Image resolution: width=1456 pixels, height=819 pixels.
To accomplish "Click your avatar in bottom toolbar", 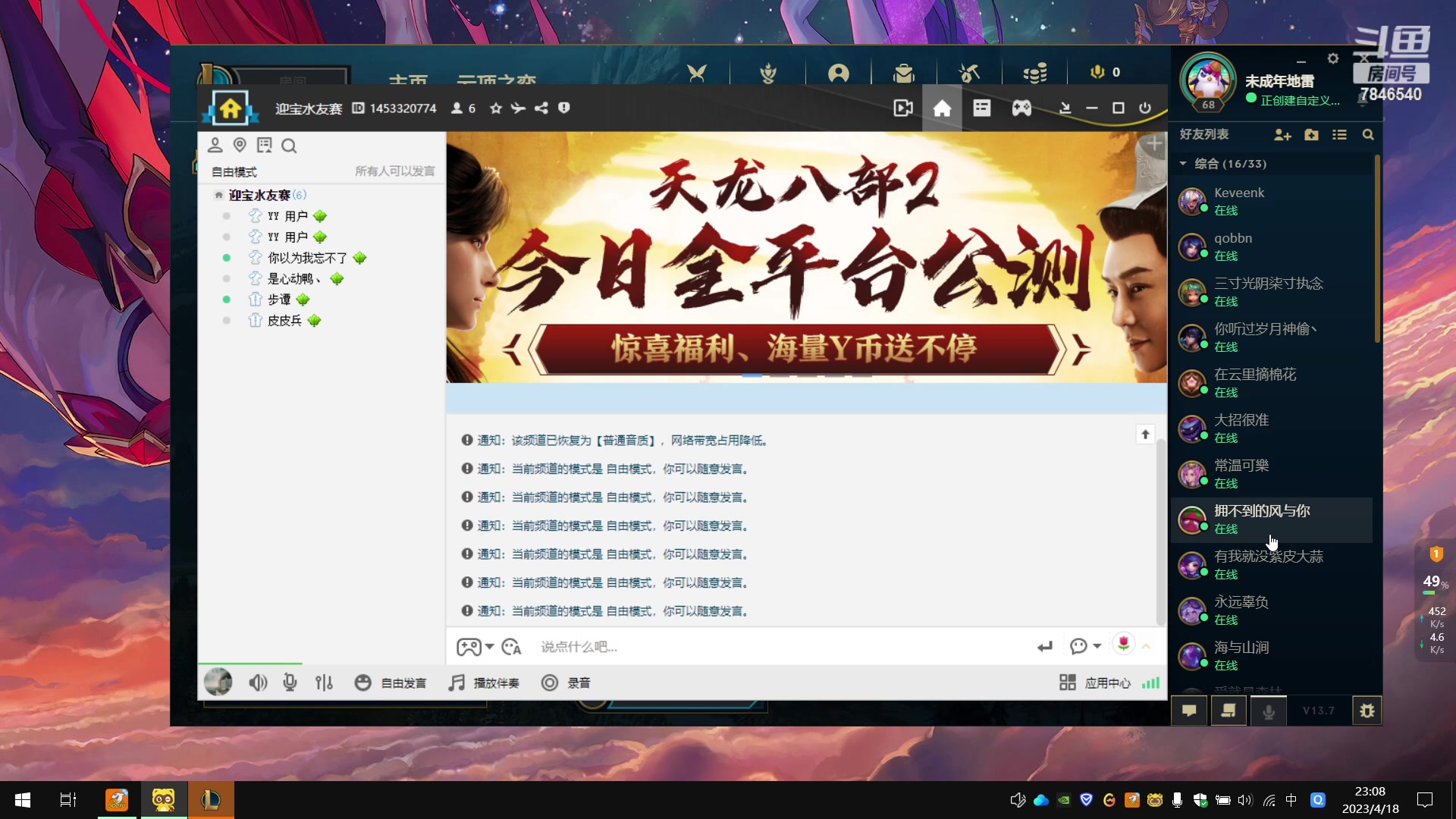I will coord(218,682).
